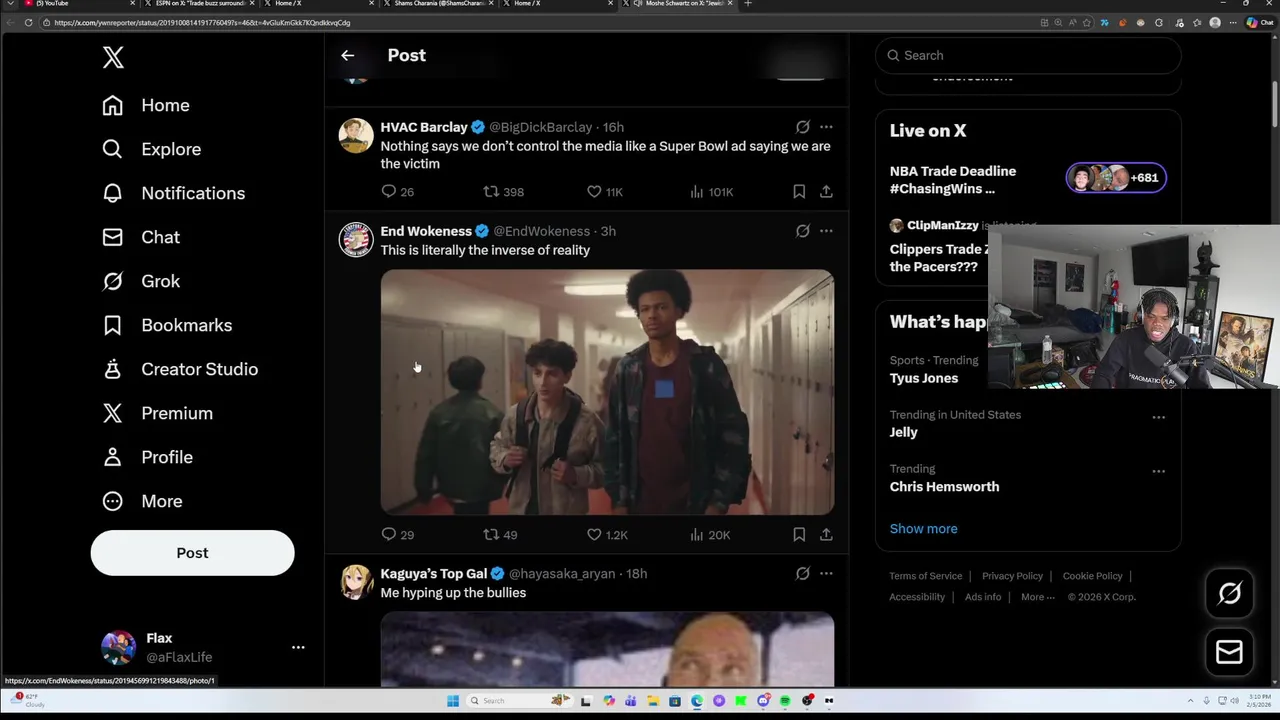1280x720 pixels.
Task: Bookmark HVAC Barclay's post
Action: pos(799,191)
